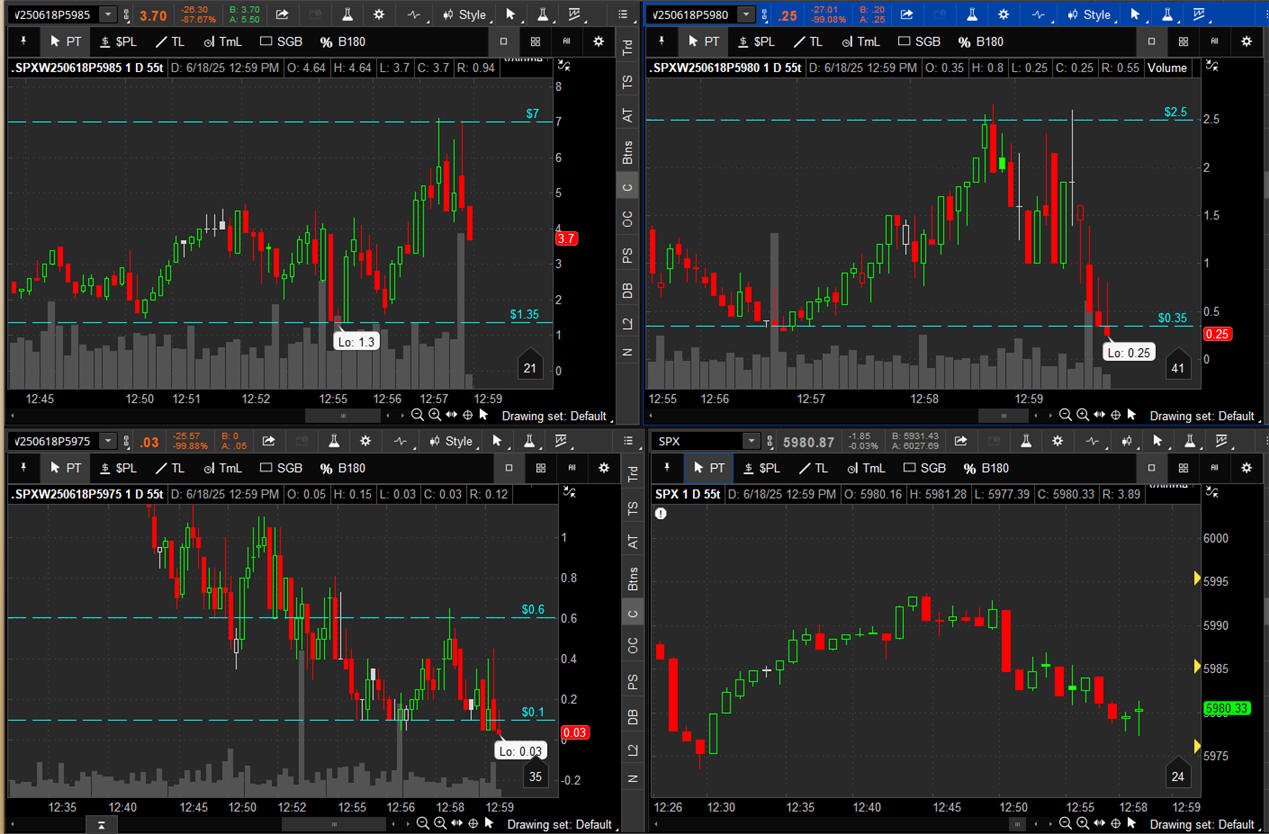Toggle the single-square layout in the 5980 toolbar
This screenshot has height=834, width=1269.
1152,41
